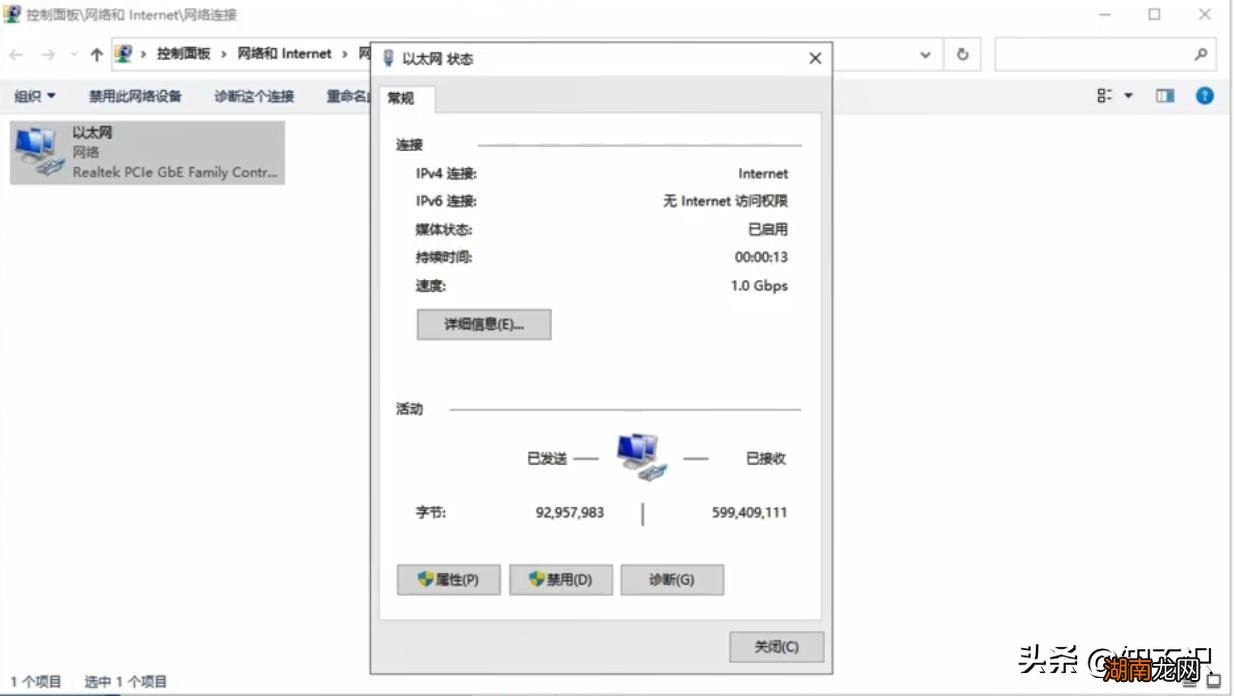This screenshot has width=1234, height=696.
Task: Open 详细信息(E) details dialog
Action: (484, 324)
